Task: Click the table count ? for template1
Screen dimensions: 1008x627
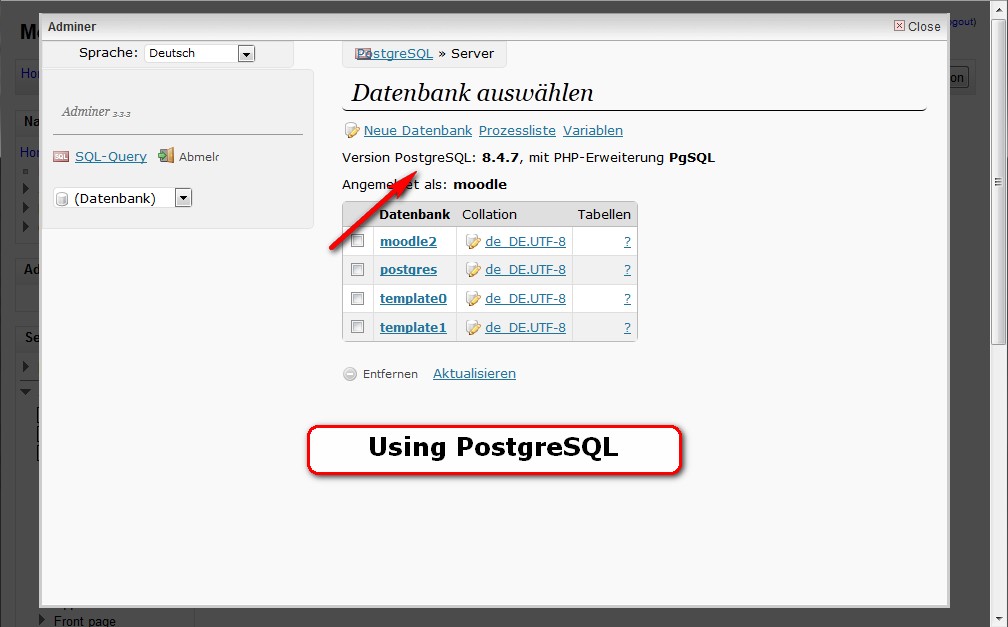Action: (x=627, y=327)
